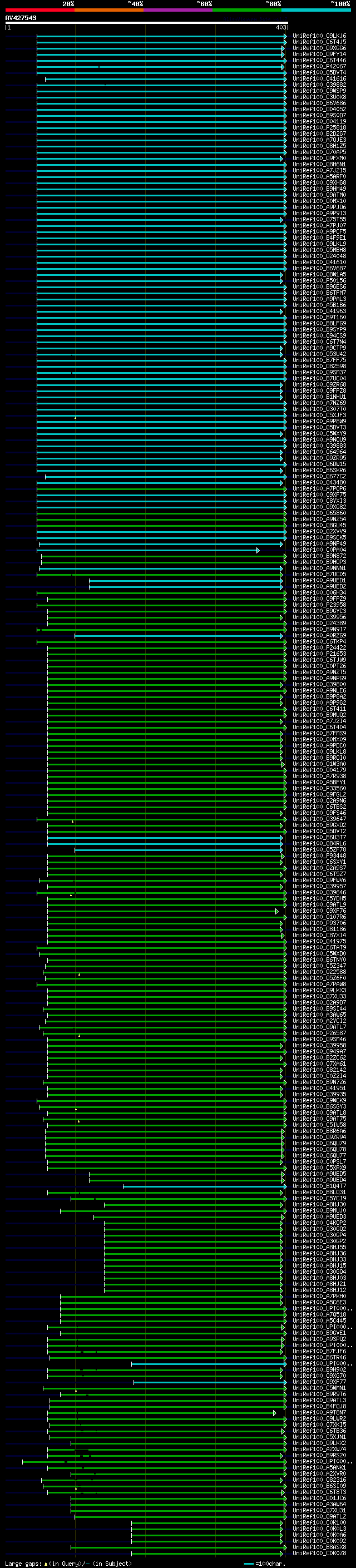356x1568 pixels.
Task: Select hit label UniRef100_Q9LKJ6
Action: (x=319, y=36)
